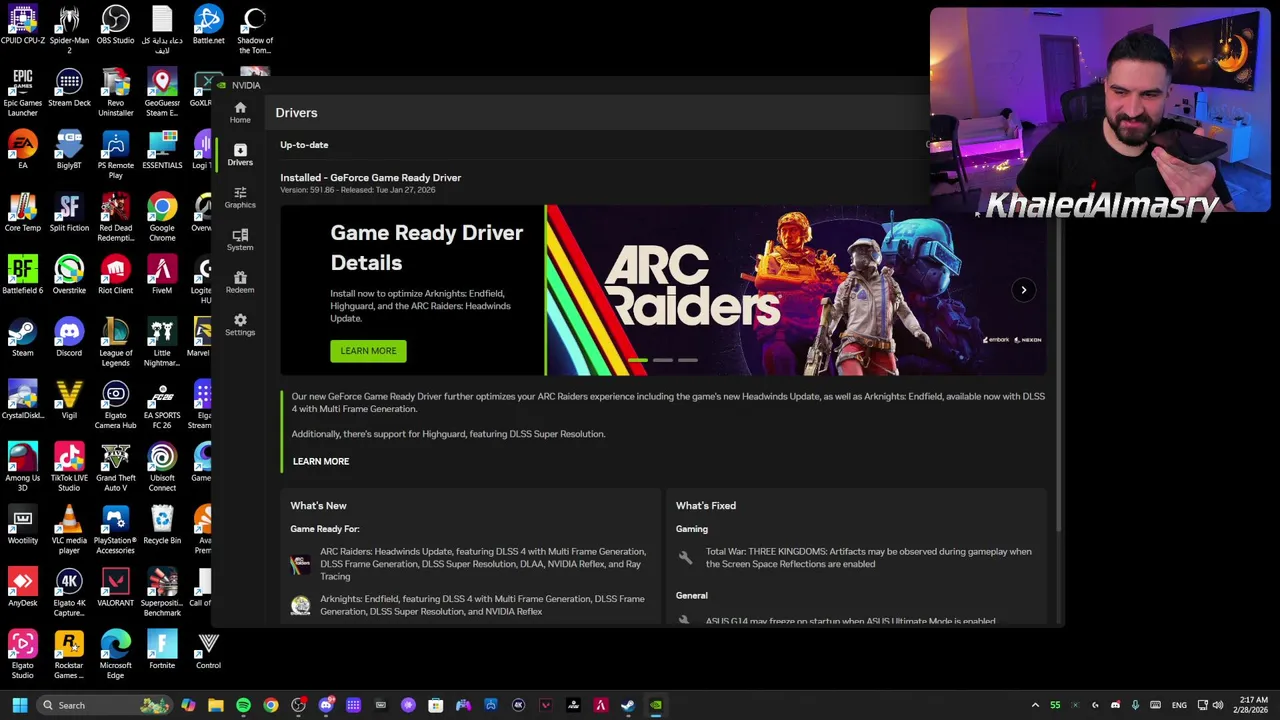1280x720 pixels.
Task: Open the volume control in system tray
Action: [x=1217, y=705]
